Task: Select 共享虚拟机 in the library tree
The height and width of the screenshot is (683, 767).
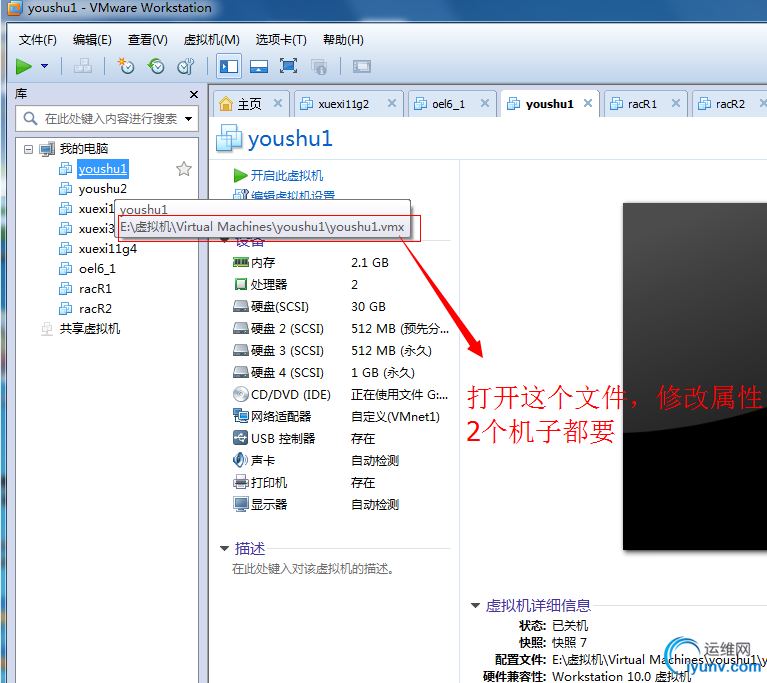Action: [x=90, y=329]
